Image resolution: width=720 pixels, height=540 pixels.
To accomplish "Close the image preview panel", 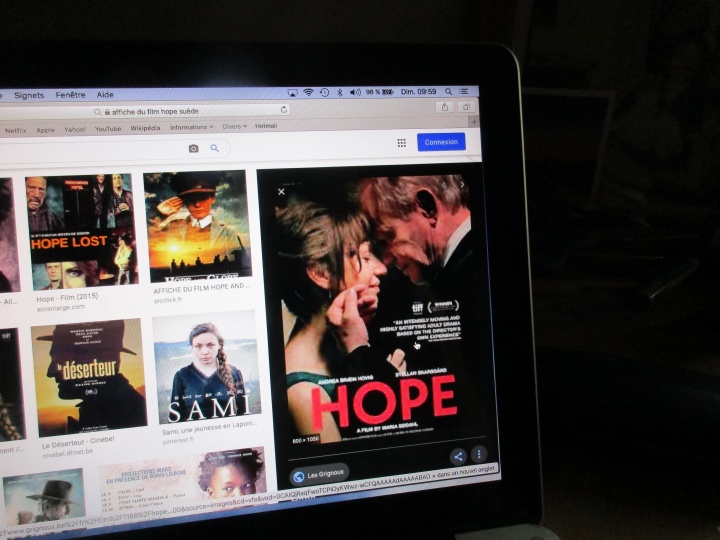I will tap(281, 191).
